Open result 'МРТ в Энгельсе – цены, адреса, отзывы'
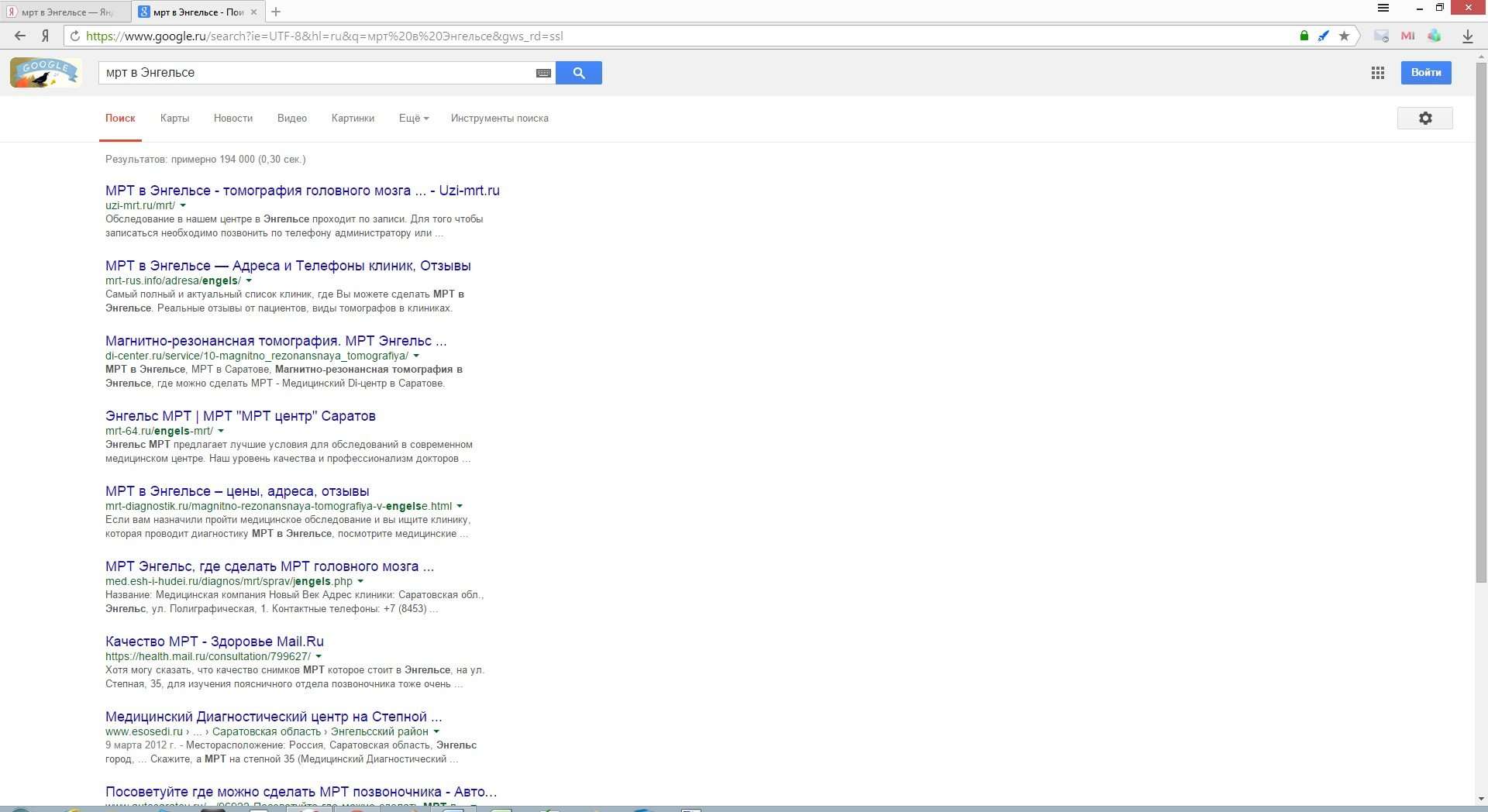Viewport: 1488px width, 812px height. point(237,491)
